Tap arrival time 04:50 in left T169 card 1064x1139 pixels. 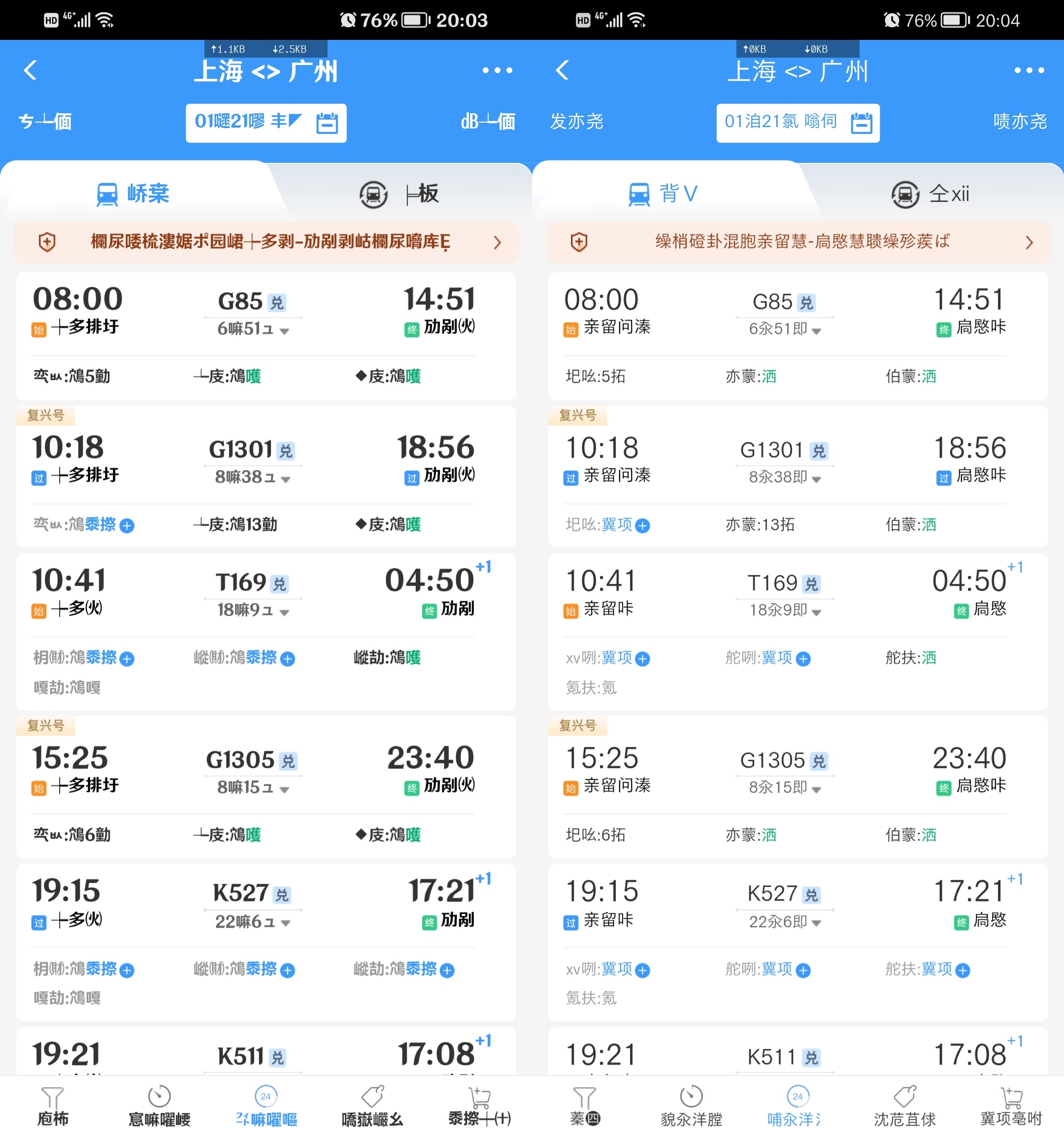click(x=429, y=581)
